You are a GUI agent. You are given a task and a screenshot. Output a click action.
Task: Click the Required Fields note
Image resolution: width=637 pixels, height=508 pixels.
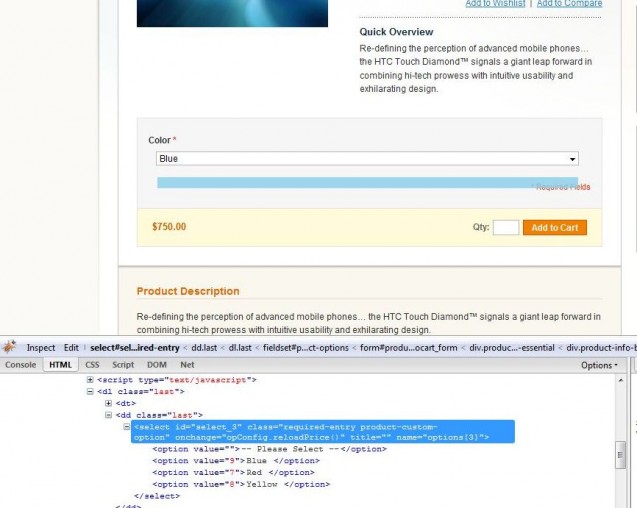tap(561, 187)
